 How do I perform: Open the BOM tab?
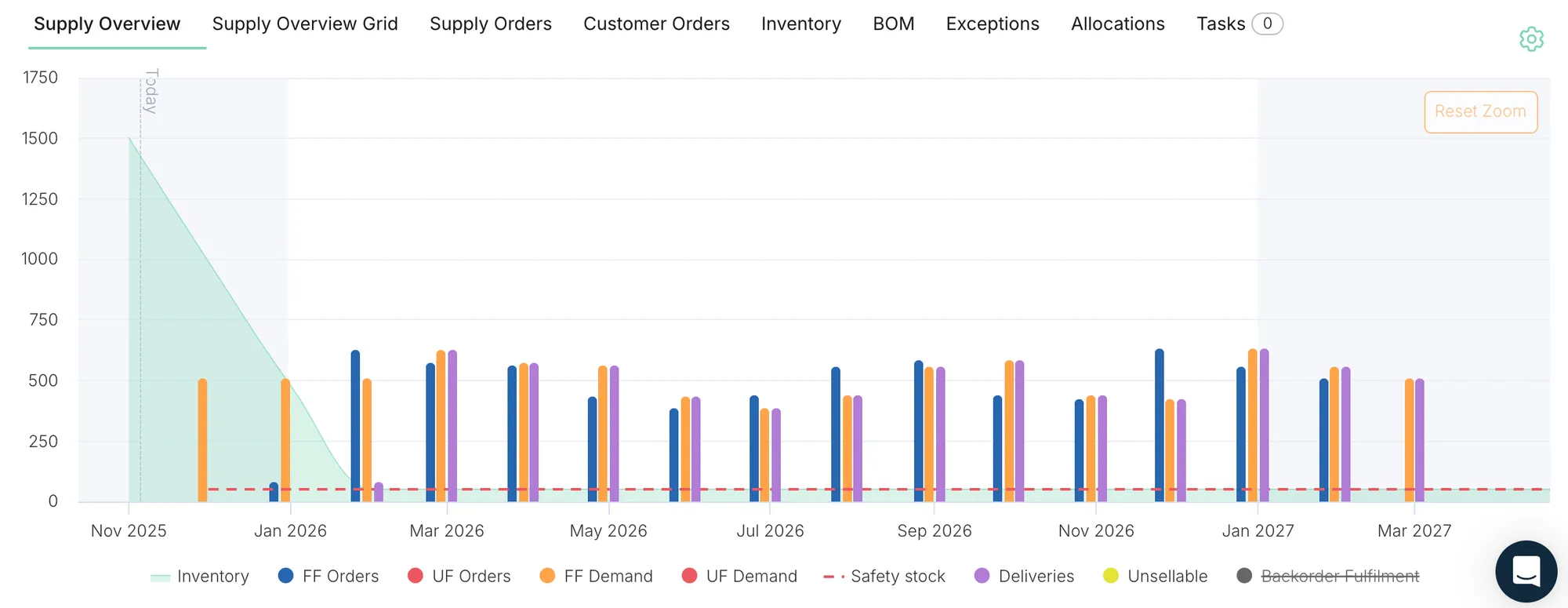894,24
